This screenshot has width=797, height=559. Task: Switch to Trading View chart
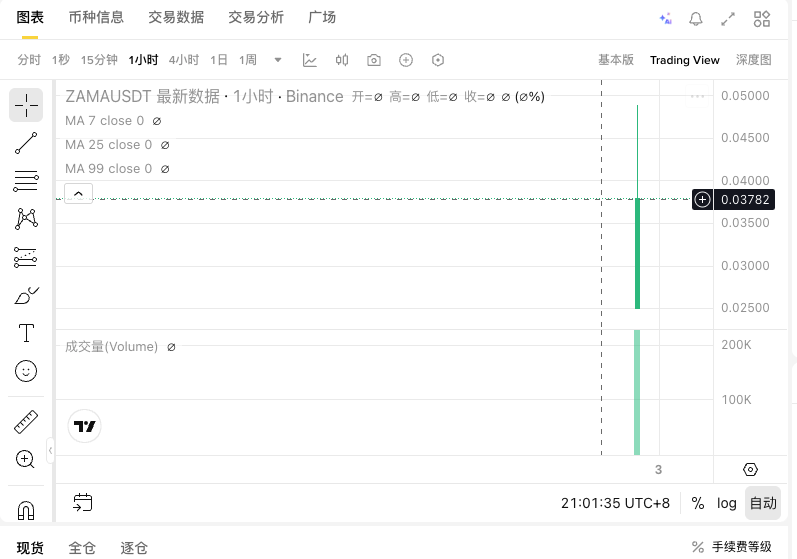685,60
